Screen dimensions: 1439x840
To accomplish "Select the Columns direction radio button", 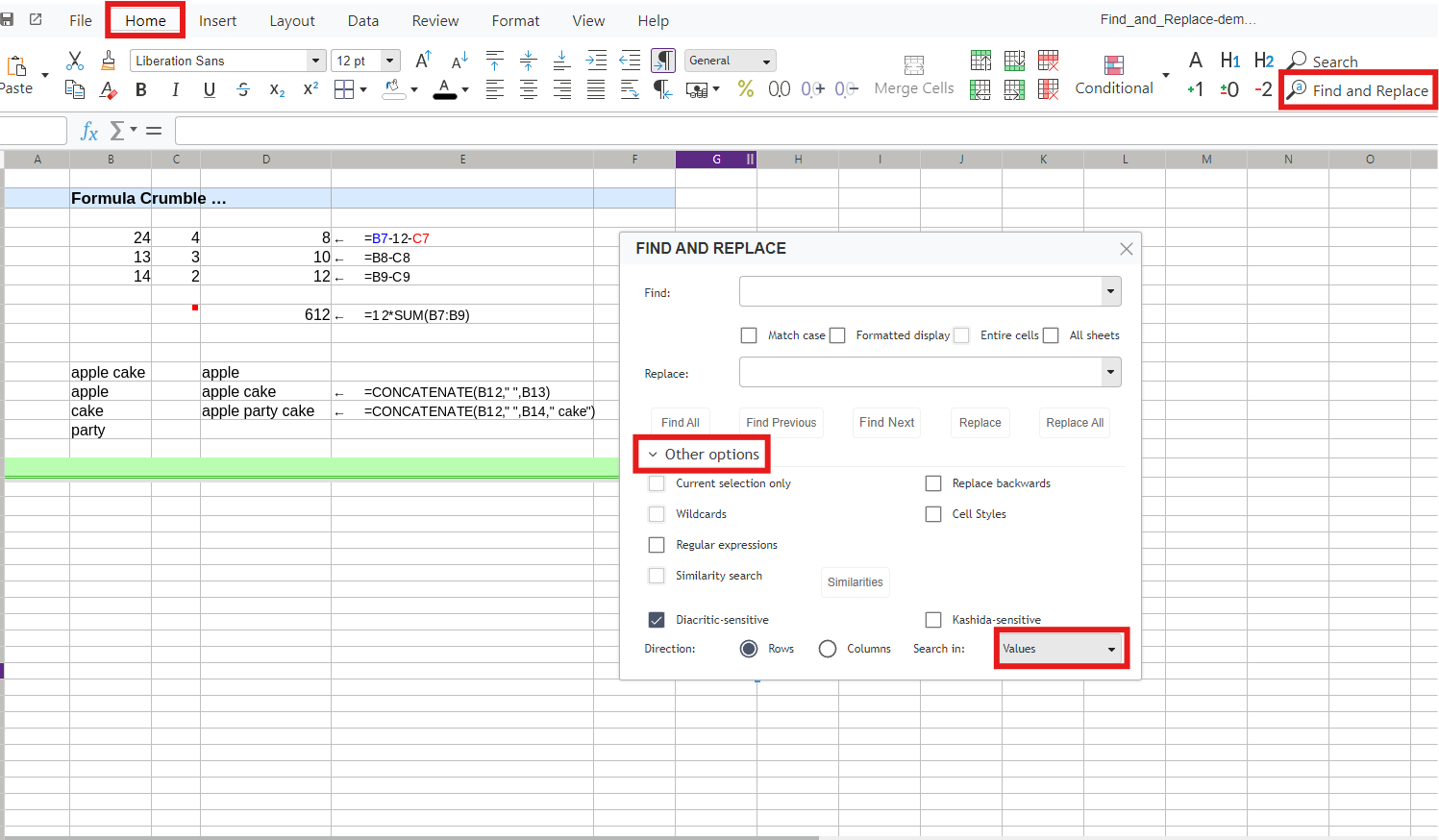I will pyautogui.click(x=828, y=649).
